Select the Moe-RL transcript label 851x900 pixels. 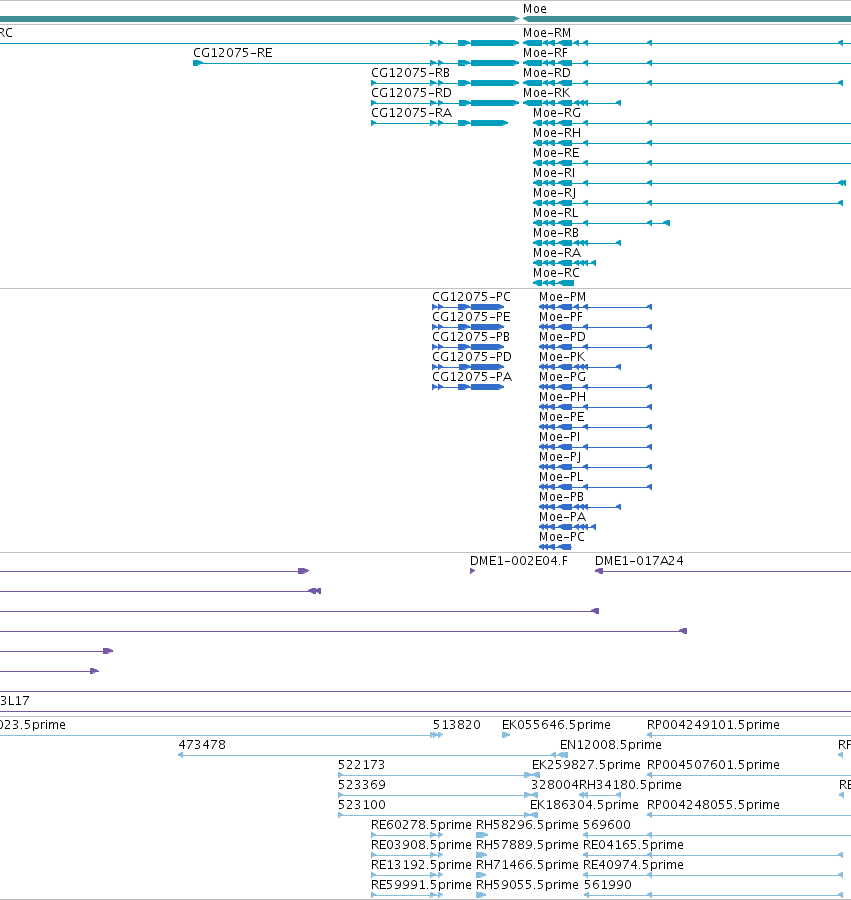555,213
